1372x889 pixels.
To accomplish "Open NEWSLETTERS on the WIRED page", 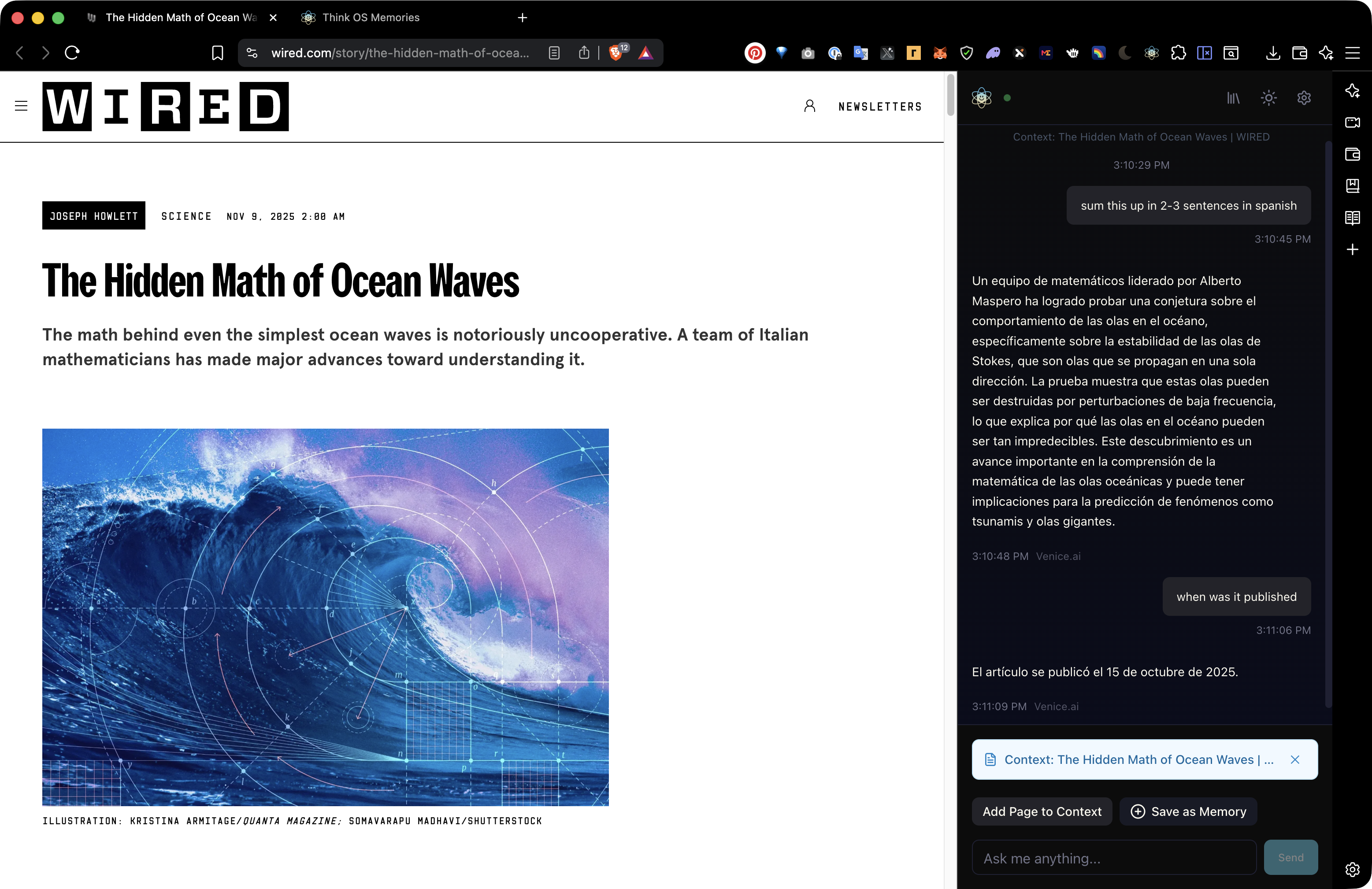I will click(x=880, y=106).
